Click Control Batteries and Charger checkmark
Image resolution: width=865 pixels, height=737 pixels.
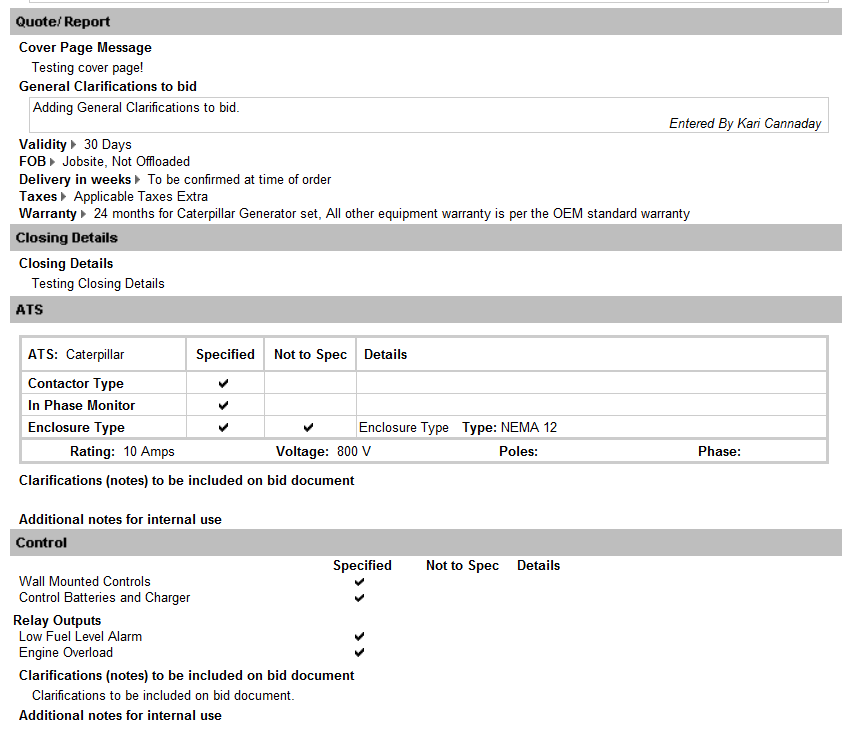click(360, 598)
